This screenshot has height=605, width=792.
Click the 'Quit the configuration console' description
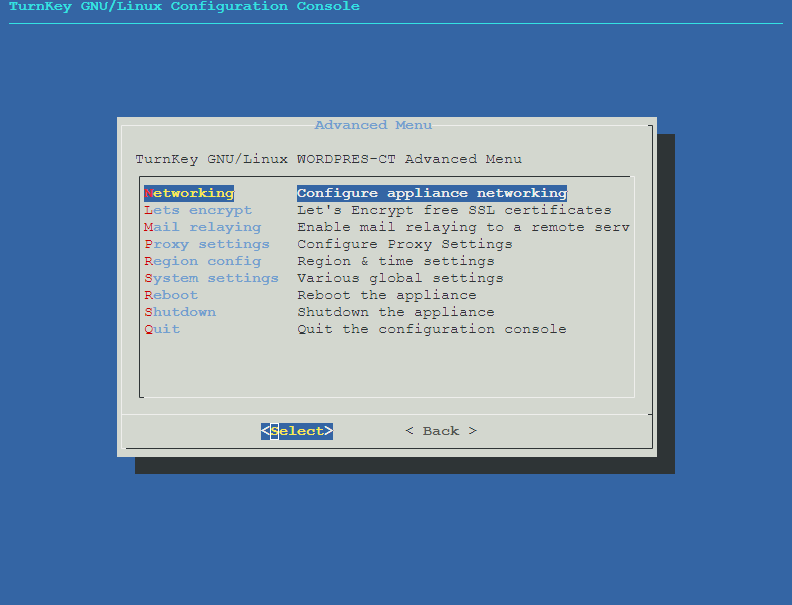[431, 329]
